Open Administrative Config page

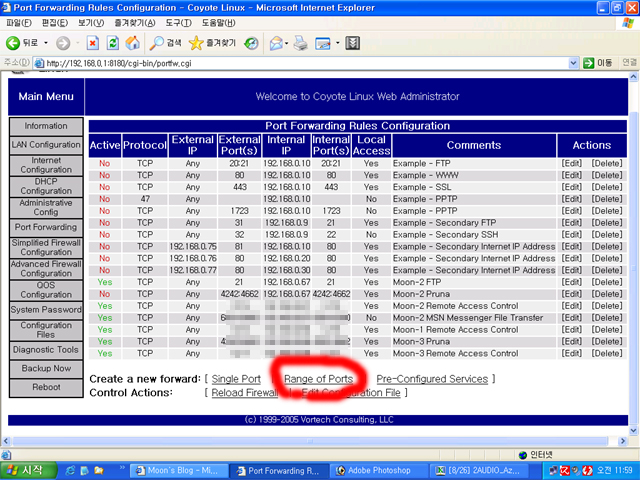[x=46, y=207]
